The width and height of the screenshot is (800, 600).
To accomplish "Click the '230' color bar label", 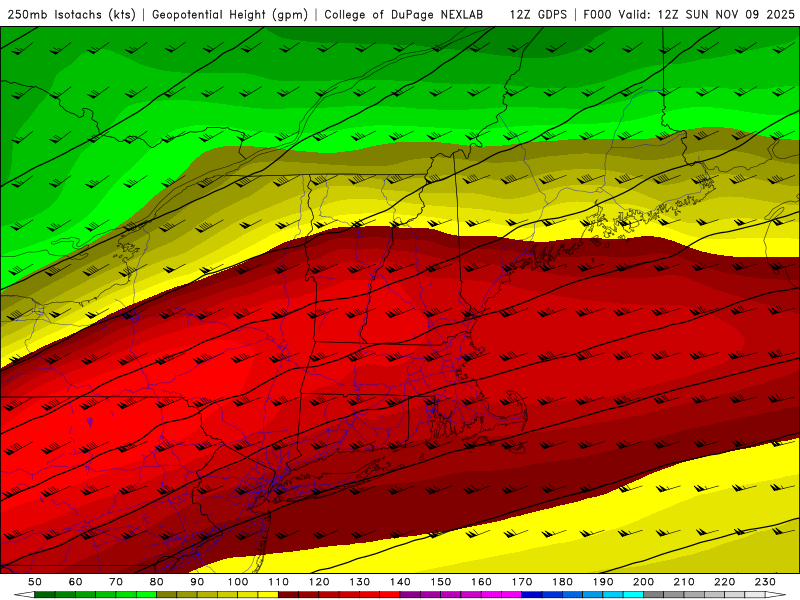I will coord(765,582).
